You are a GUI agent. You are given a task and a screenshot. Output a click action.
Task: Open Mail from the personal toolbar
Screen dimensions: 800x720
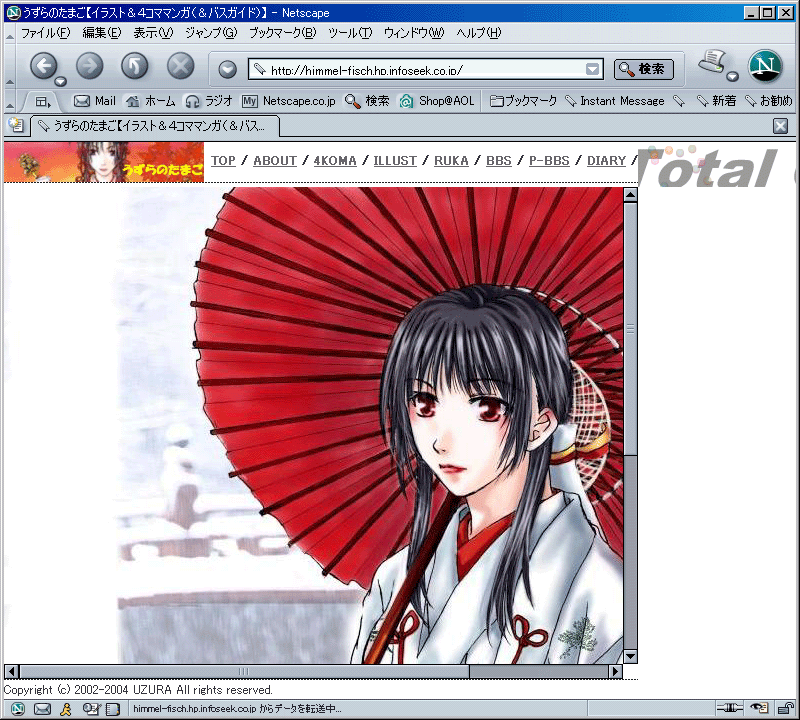coord(95,101)
